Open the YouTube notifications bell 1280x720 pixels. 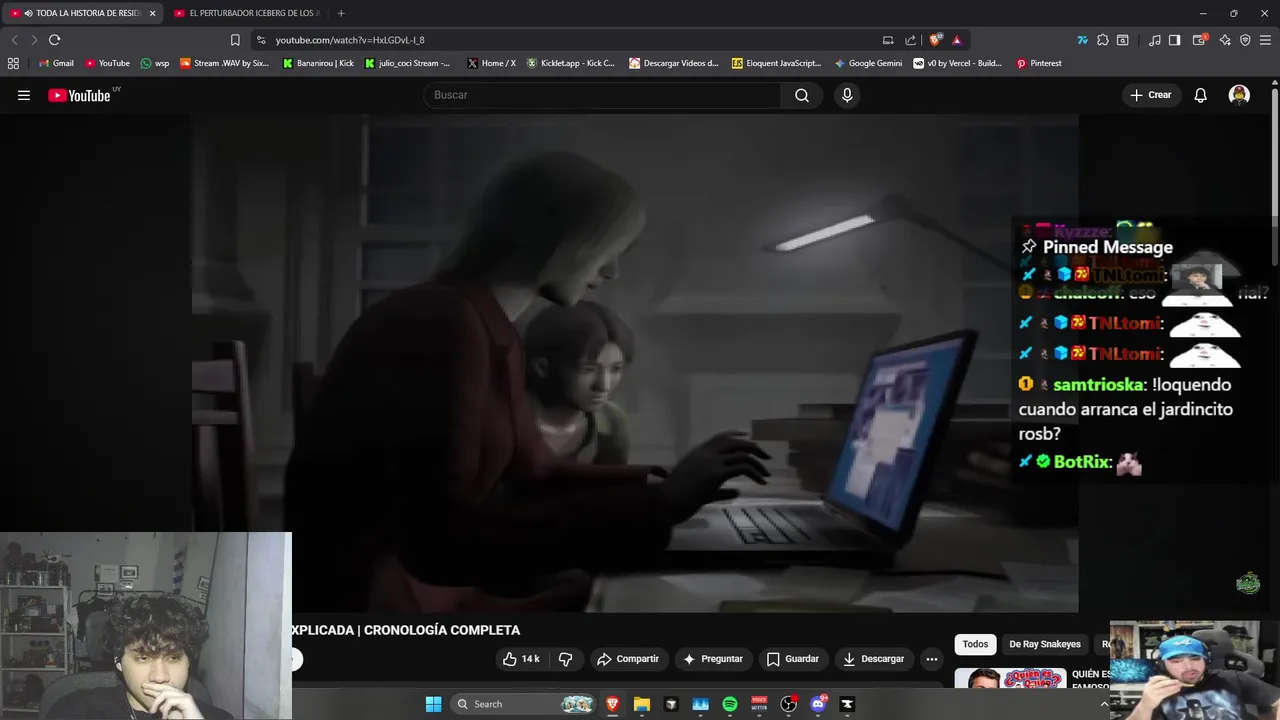pos(1200,95)
